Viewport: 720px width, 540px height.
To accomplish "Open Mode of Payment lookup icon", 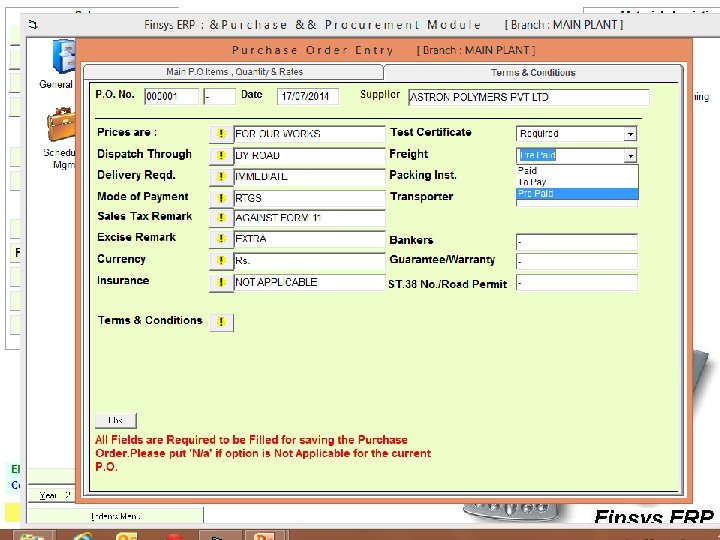I will 221,198.
